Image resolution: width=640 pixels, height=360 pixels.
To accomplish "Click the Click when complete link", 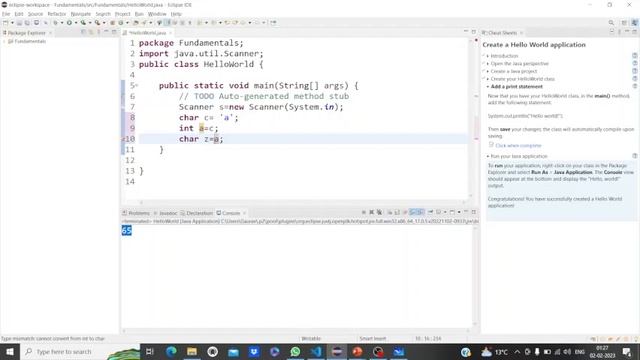I will click(x=518, y=145).
